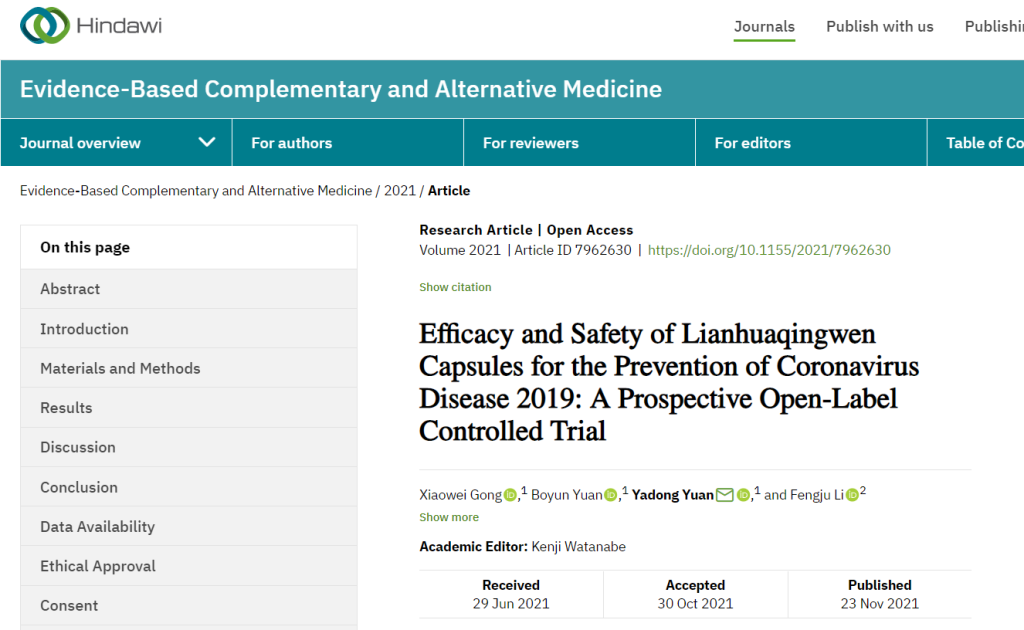Image resolution: width=1024 pixels, height=630 pixels.
Task: Open the For editors tab
Action: (752, 143)
